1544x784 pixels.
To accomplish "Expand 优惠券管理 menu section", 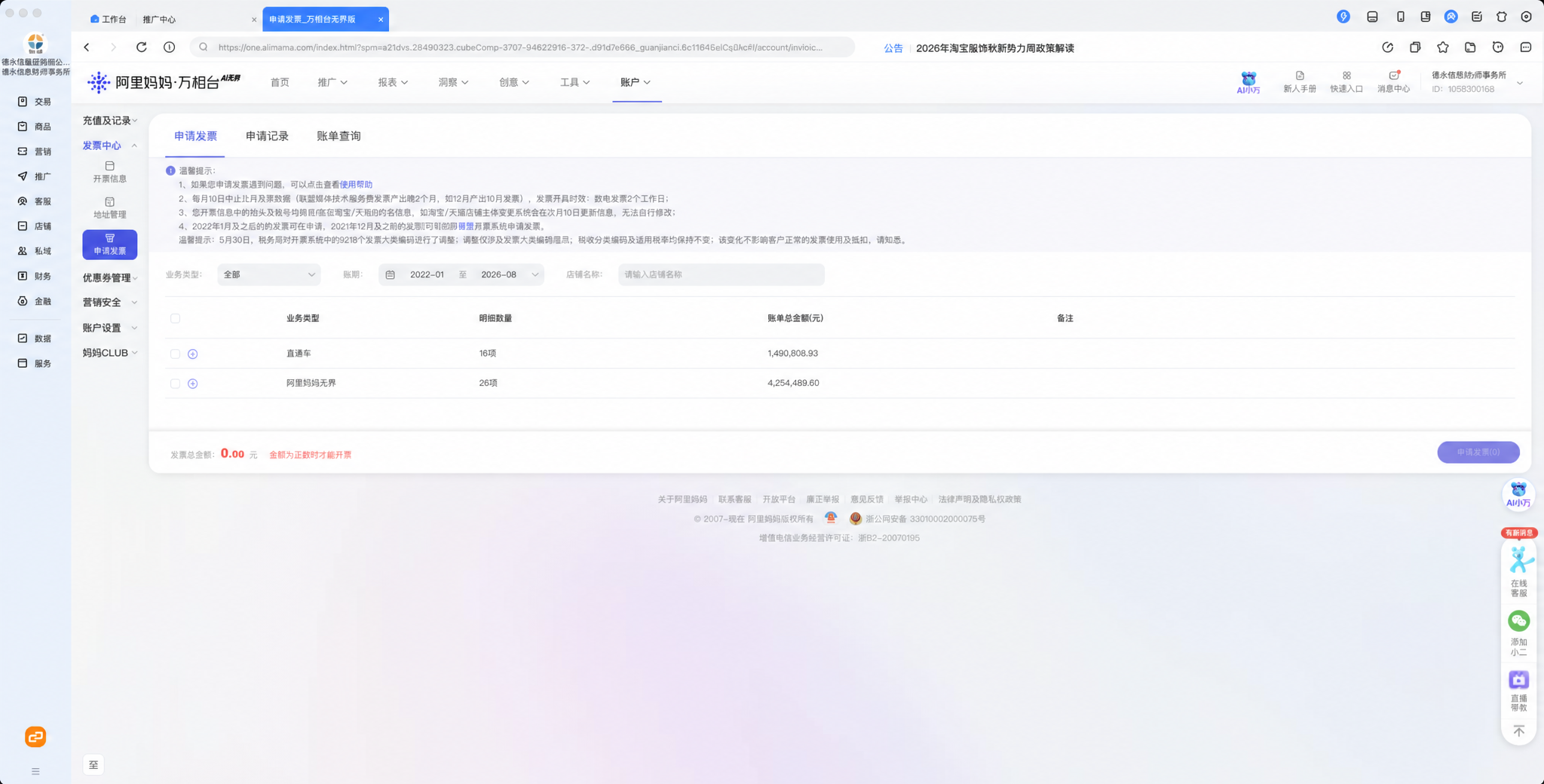I will [x=110, y=277].
